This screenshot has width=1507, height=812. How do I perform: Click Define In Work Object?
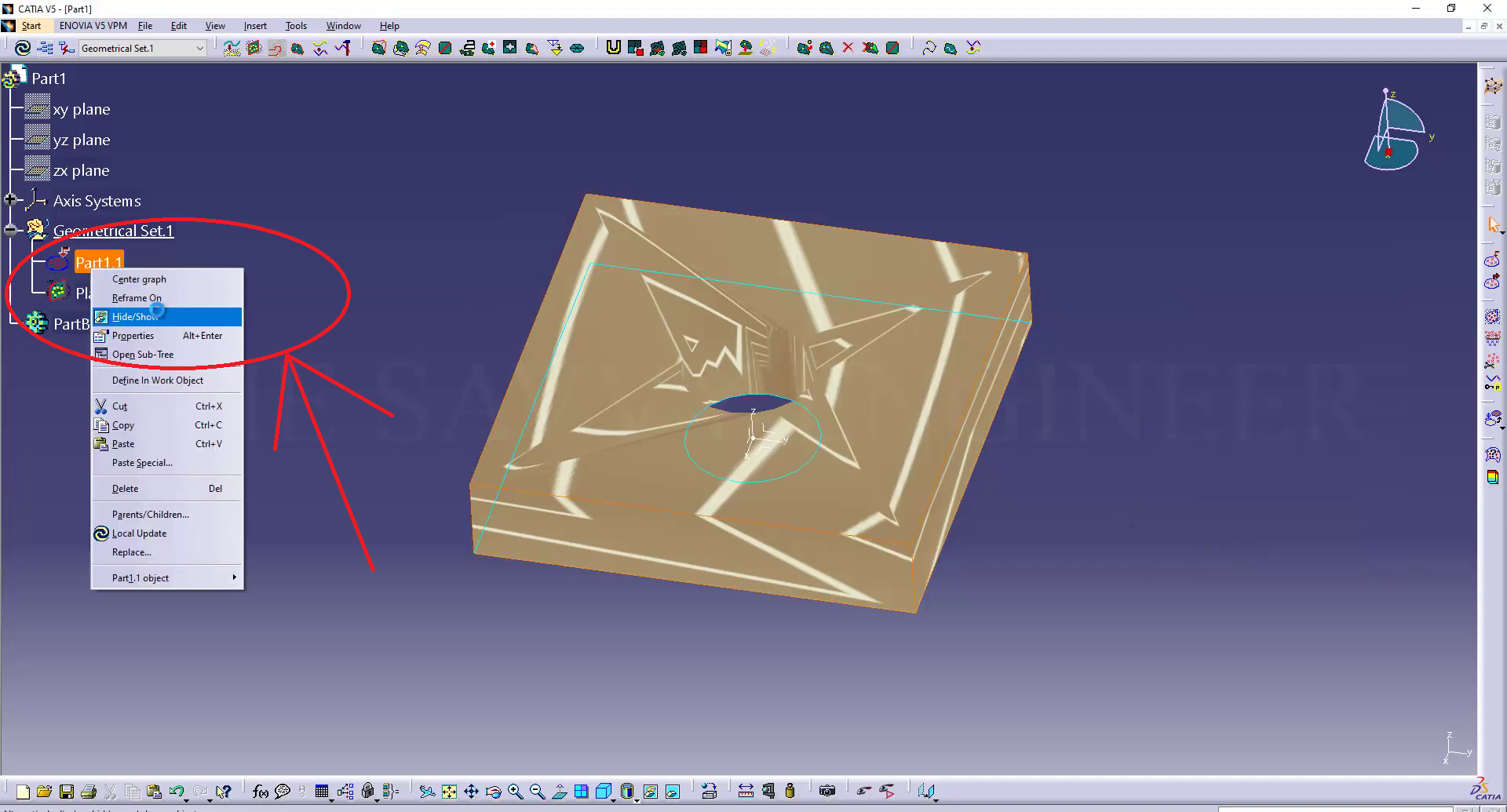click(x=157, y=381)
